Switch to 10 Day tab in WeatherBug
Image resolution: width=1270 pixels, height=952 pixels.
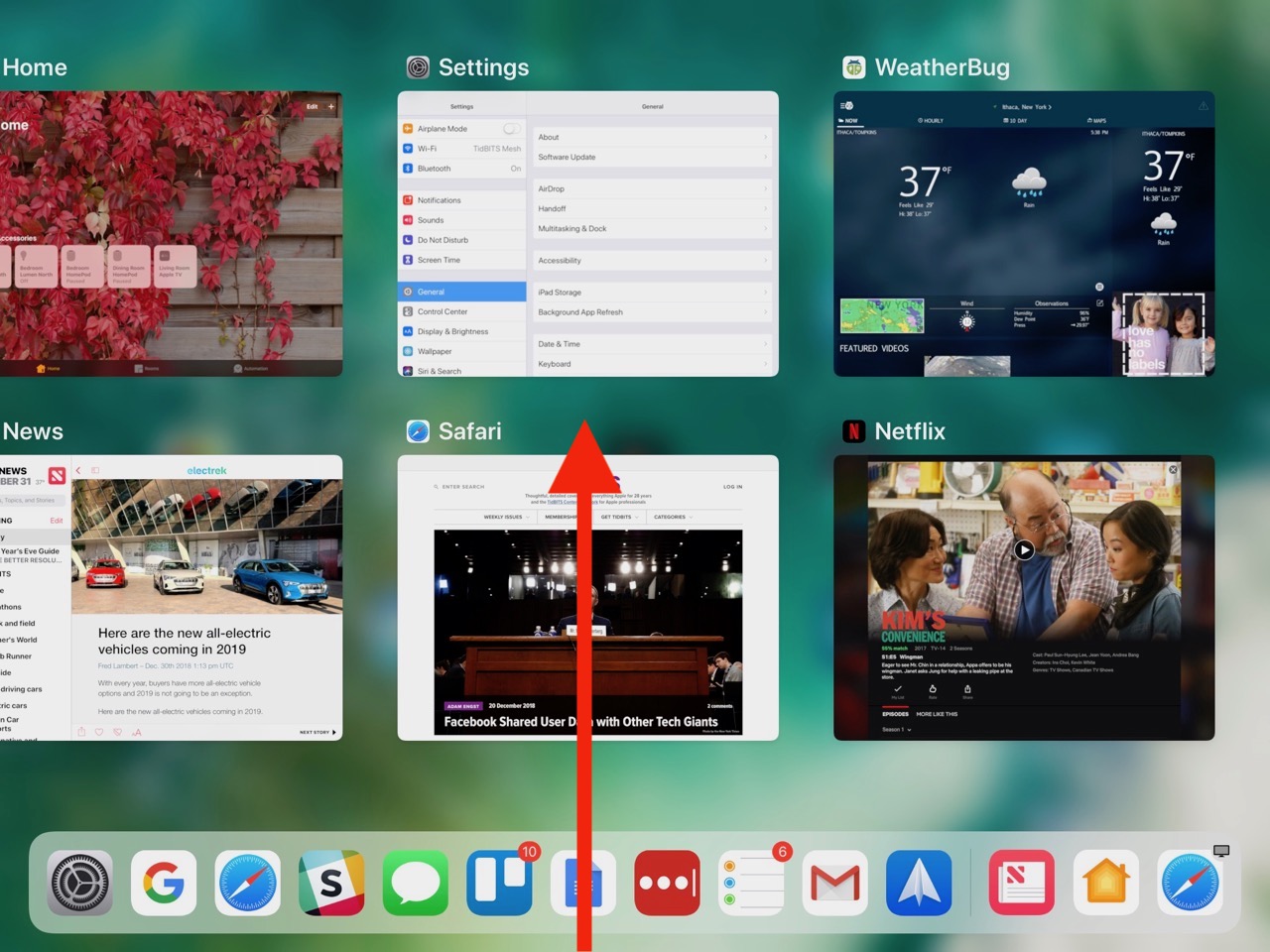1016,121
